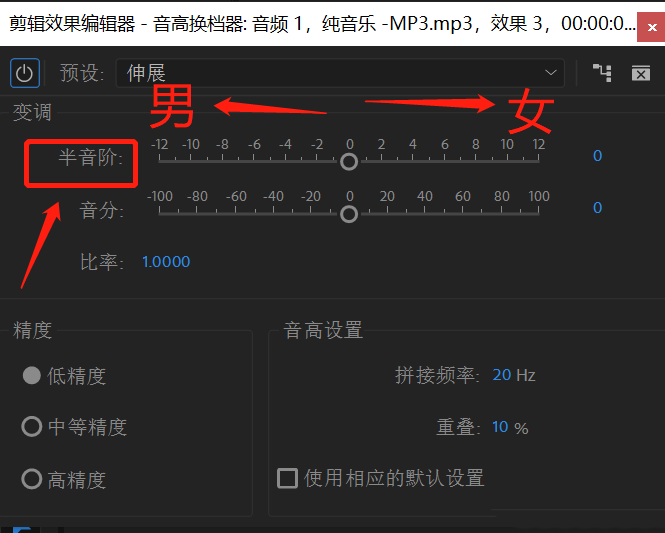Viewport: 665px width, 533px height.
Task: Edit the 比率 value 1.0000
Action: [x=166, y=262]
